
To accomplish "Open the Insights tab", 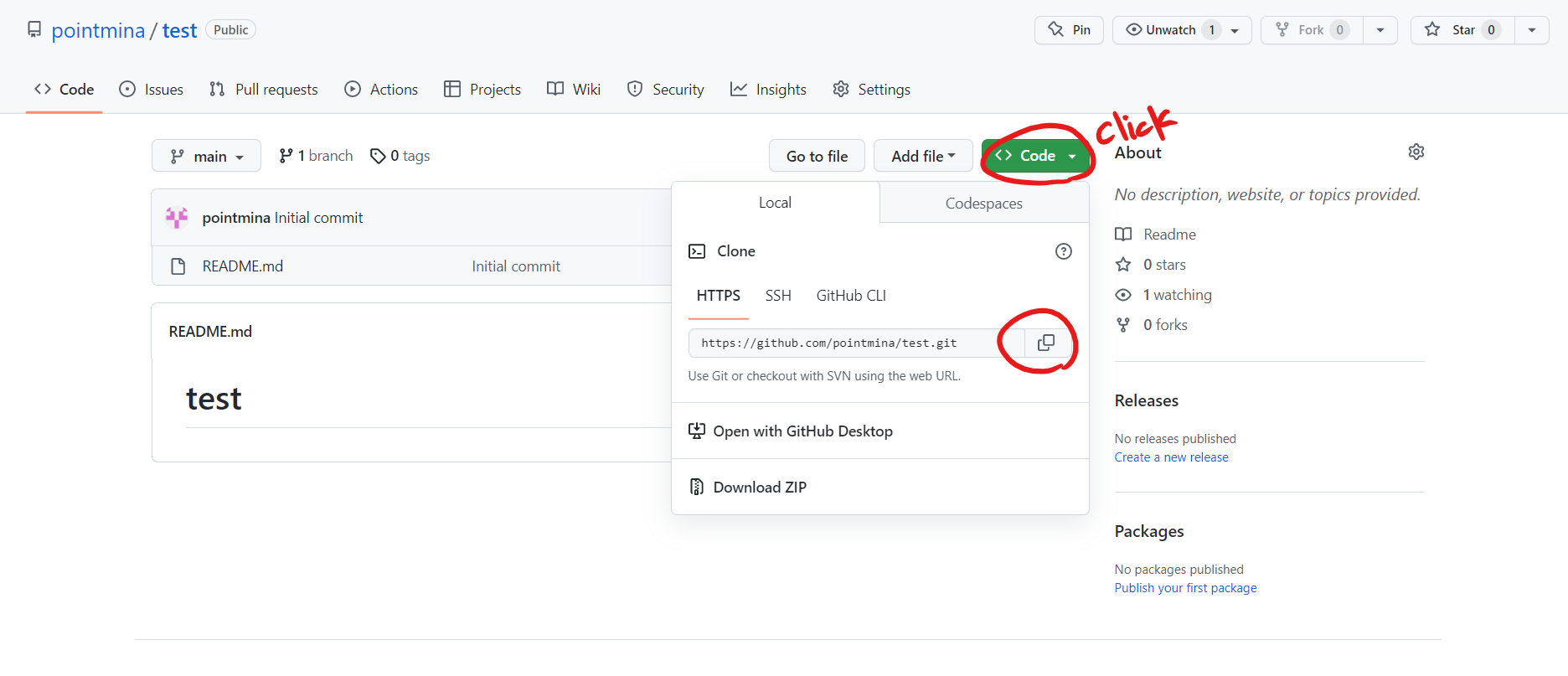I will click(x=768, y=90).
